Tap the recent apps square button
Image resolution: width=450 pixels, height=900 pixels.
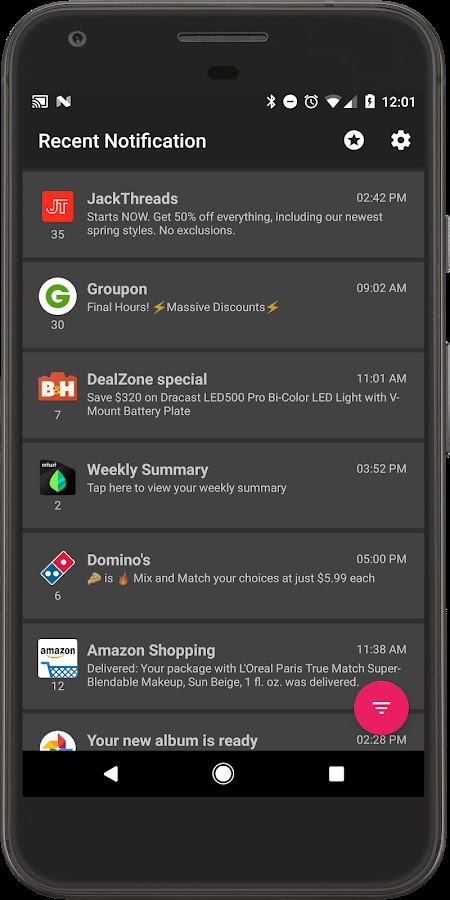pos(336,774)
